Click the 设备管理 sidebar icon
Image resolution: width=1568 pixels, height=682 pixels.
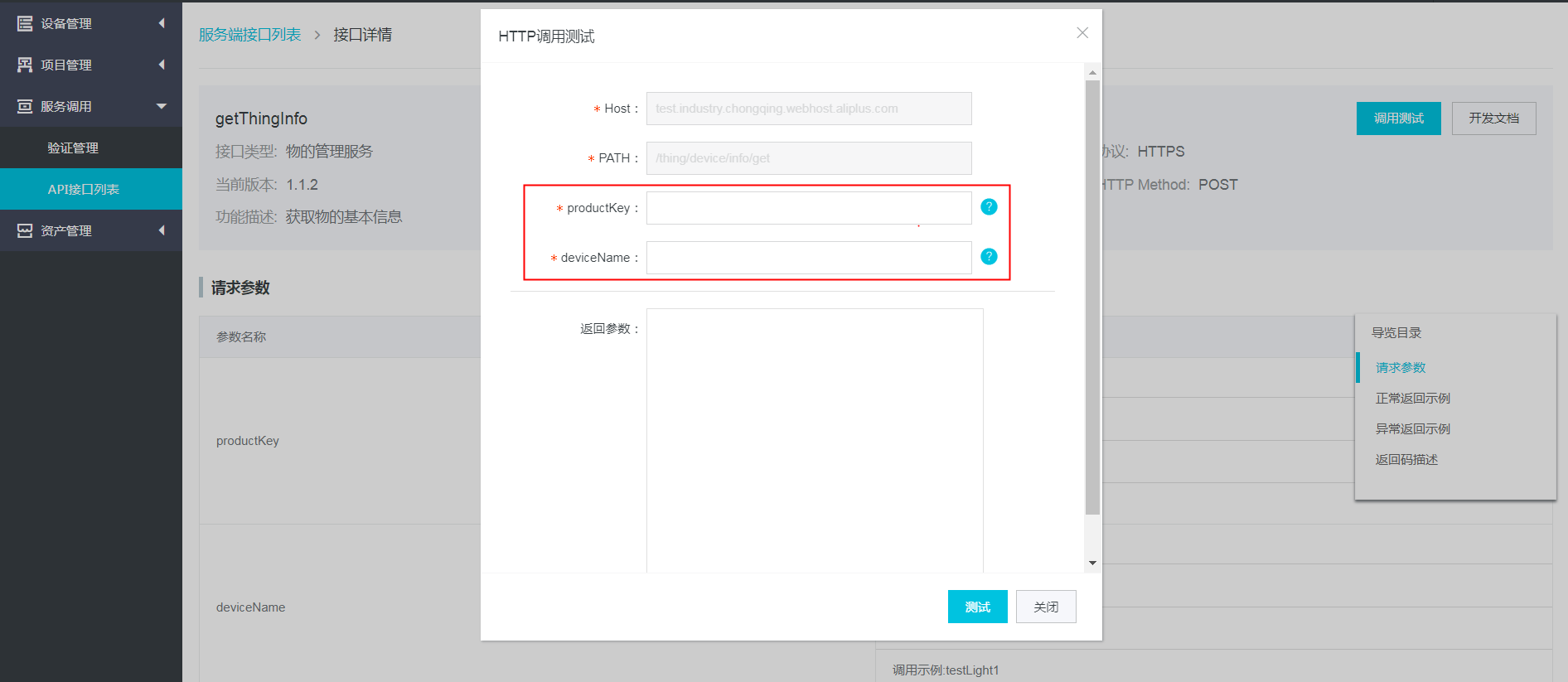(x=25, y=23)
